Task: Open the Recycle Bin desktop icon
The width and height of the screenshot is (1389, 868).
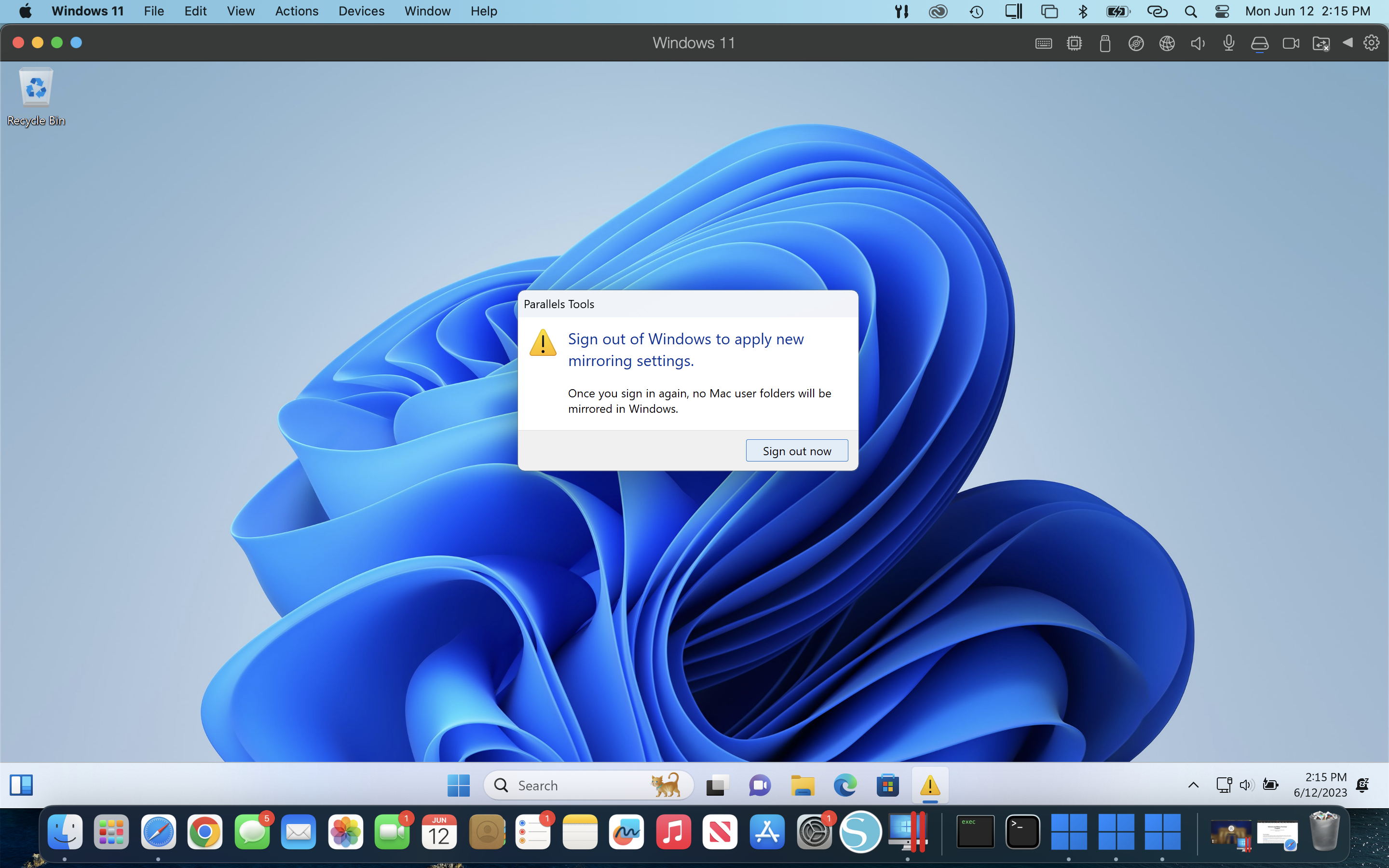Action: point(36,95)
